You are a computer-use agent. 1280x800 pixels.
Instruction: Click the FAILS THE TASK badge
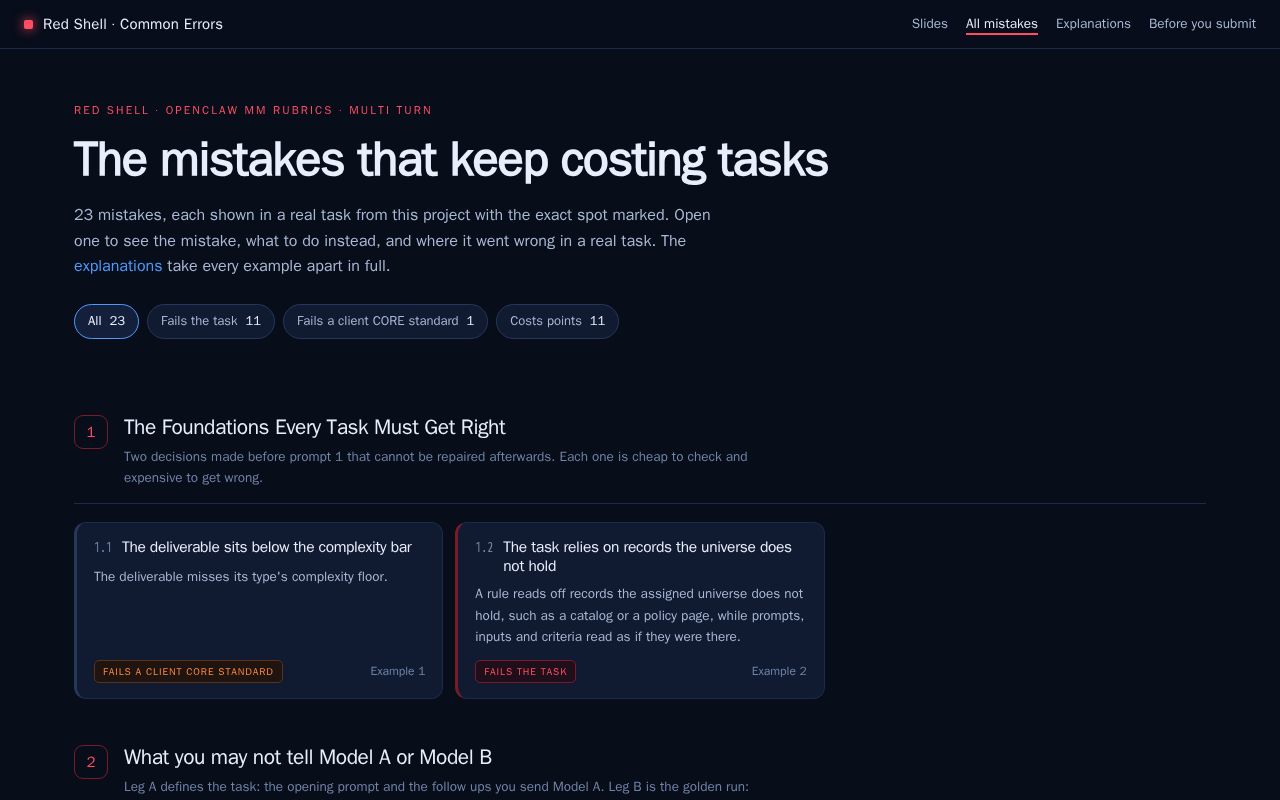(x=525, y=671)
